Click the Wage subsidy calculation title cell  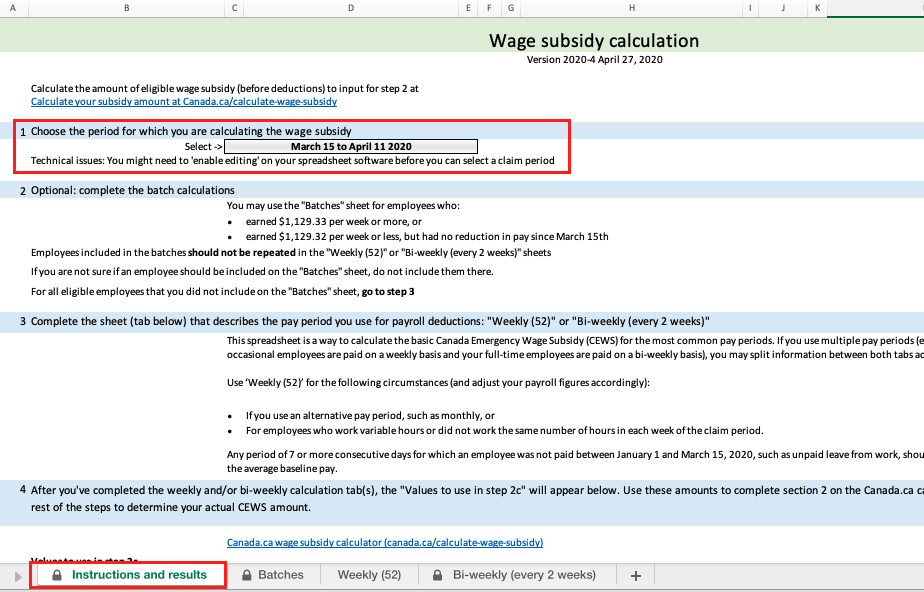pyautogui.click(x=593, y=40)
